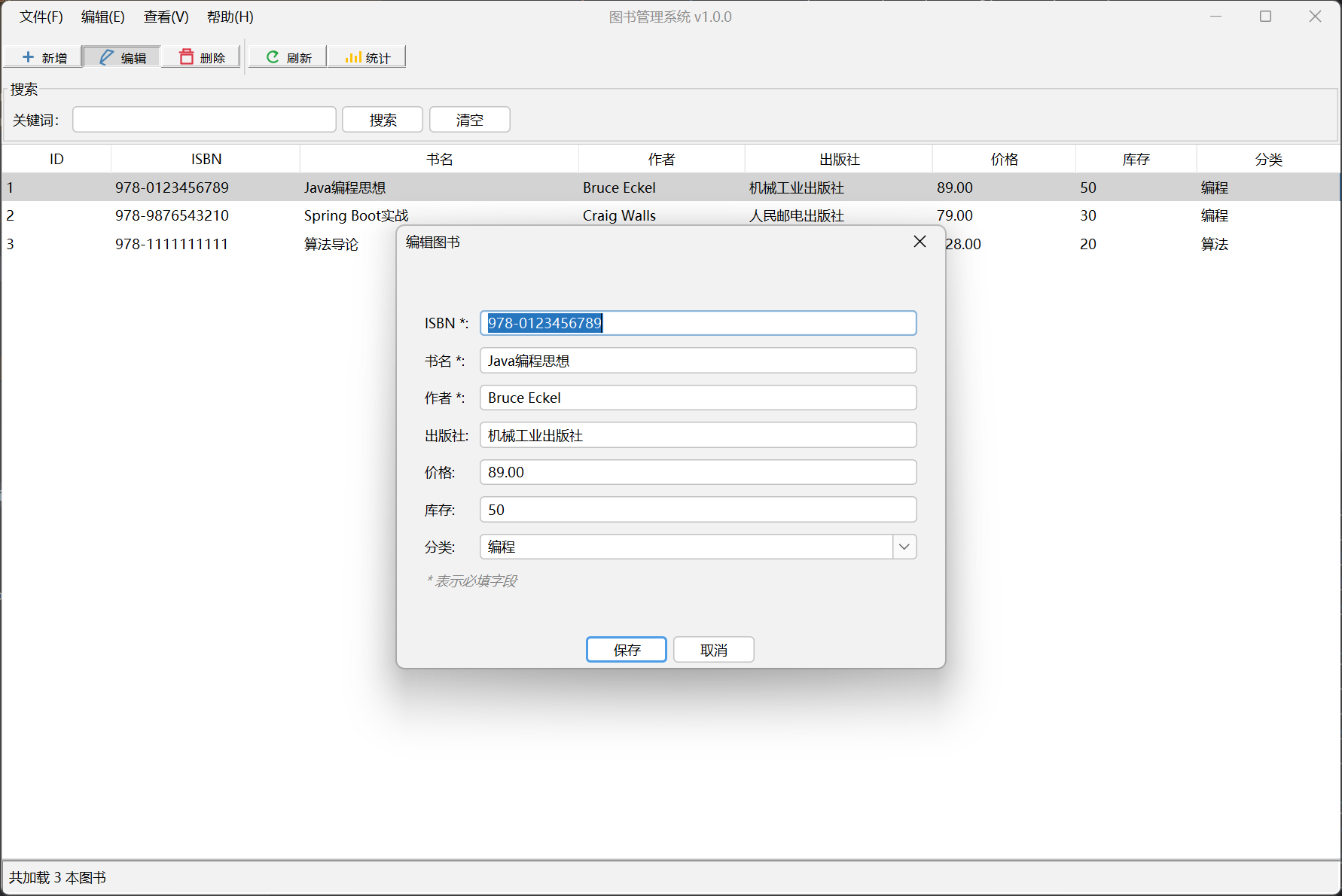
Task: Select table cell 978-0123456789
Action: pyautogui.click(x=172, y=187)
